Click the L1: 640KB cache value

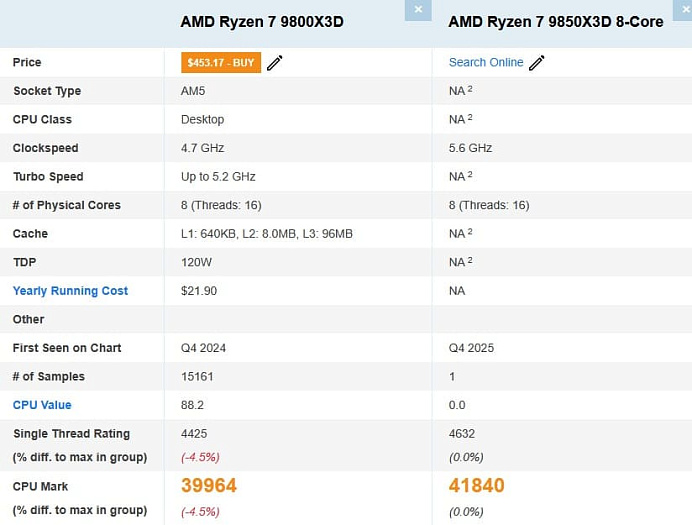tap(267, 234)
